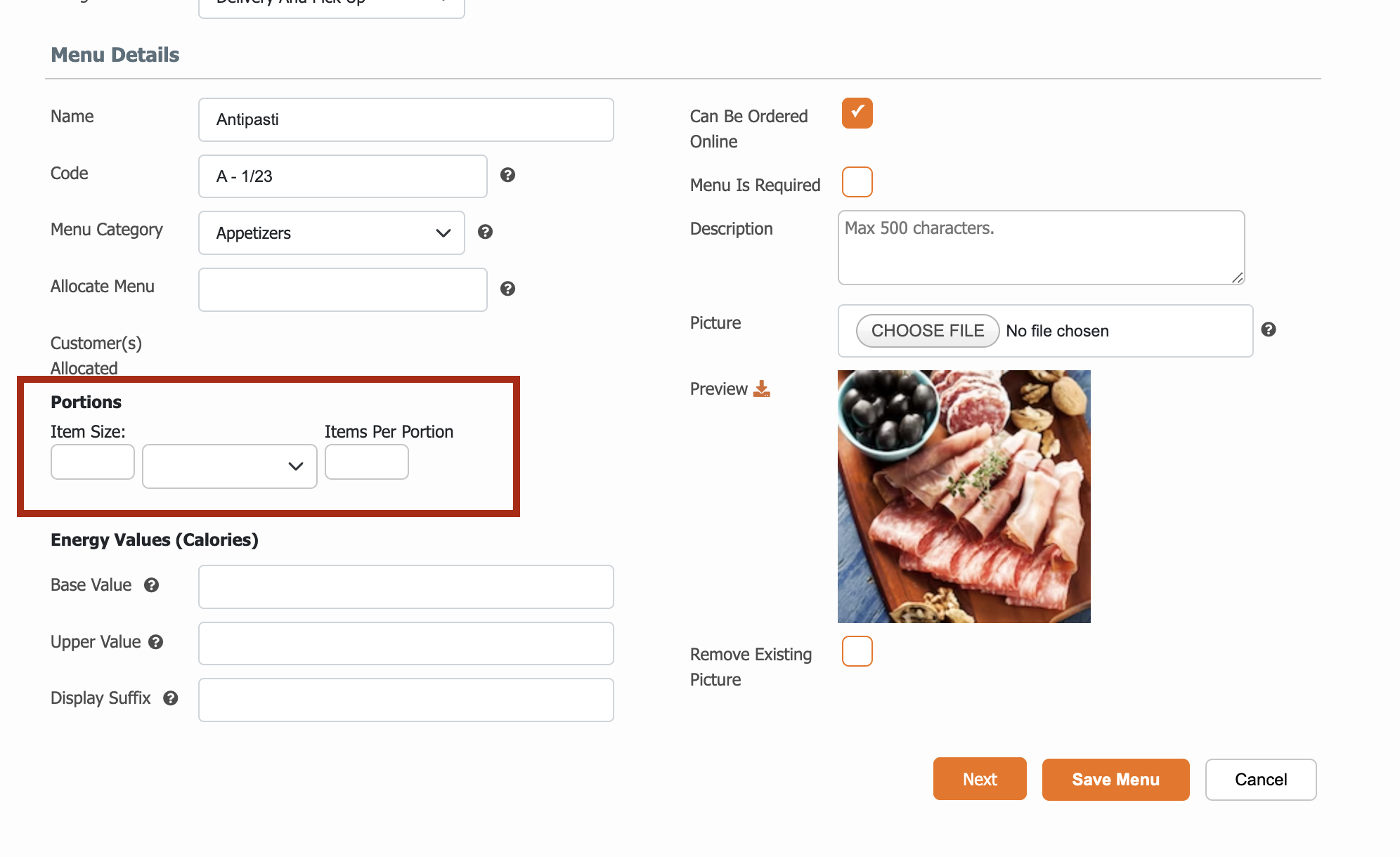The image size is (1400, 857).
Task: Click the Allocate Menu input field
Action: click(343, 289)
